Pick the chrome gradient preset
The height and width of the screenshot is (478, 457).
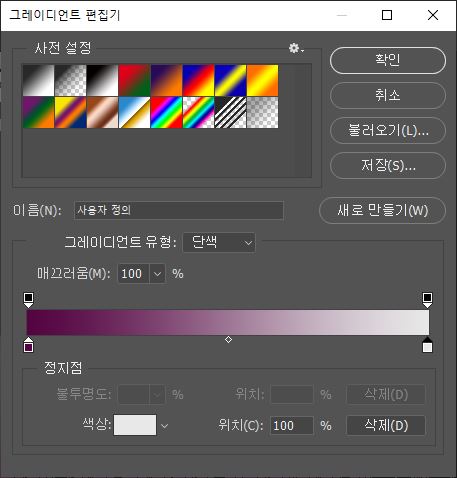coord(134,112)
